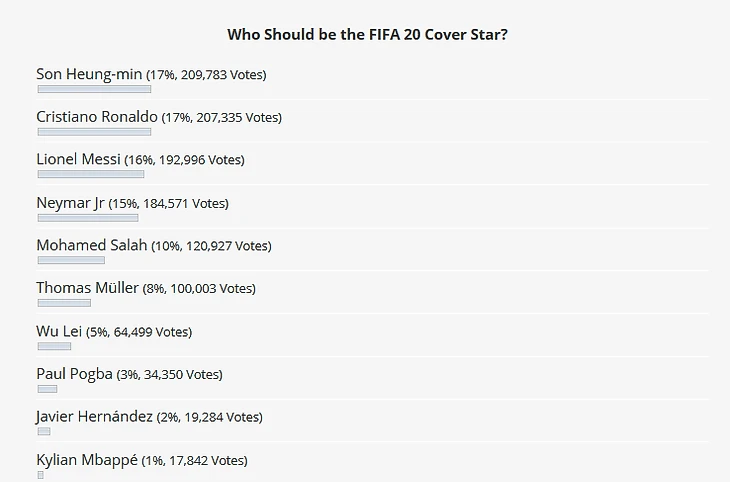Screen dimensions: 730x482
Task: Click Neymar Jr's name in the poll
Action: point(70,202)
